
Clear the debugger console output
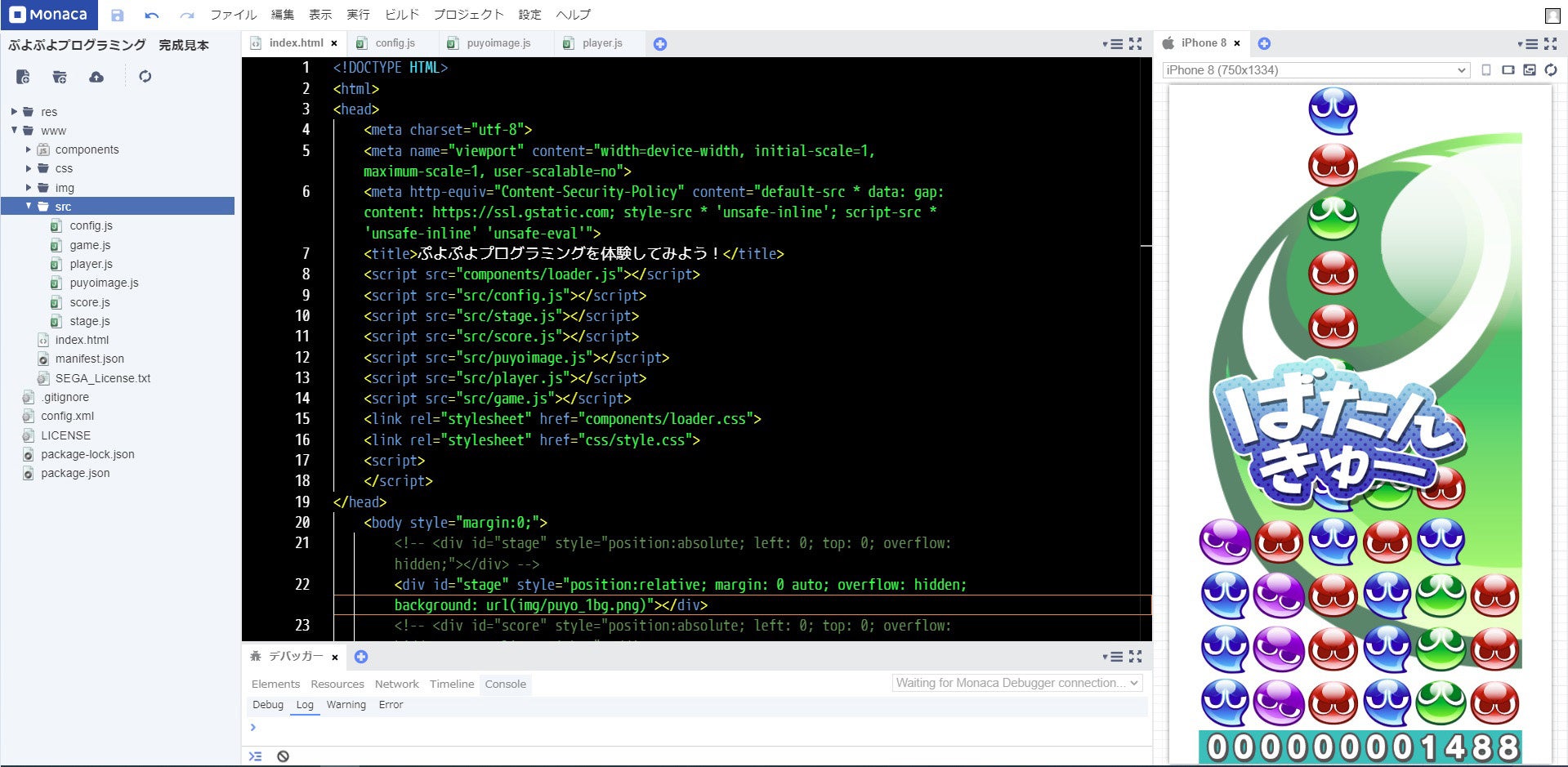pos(283,756)
